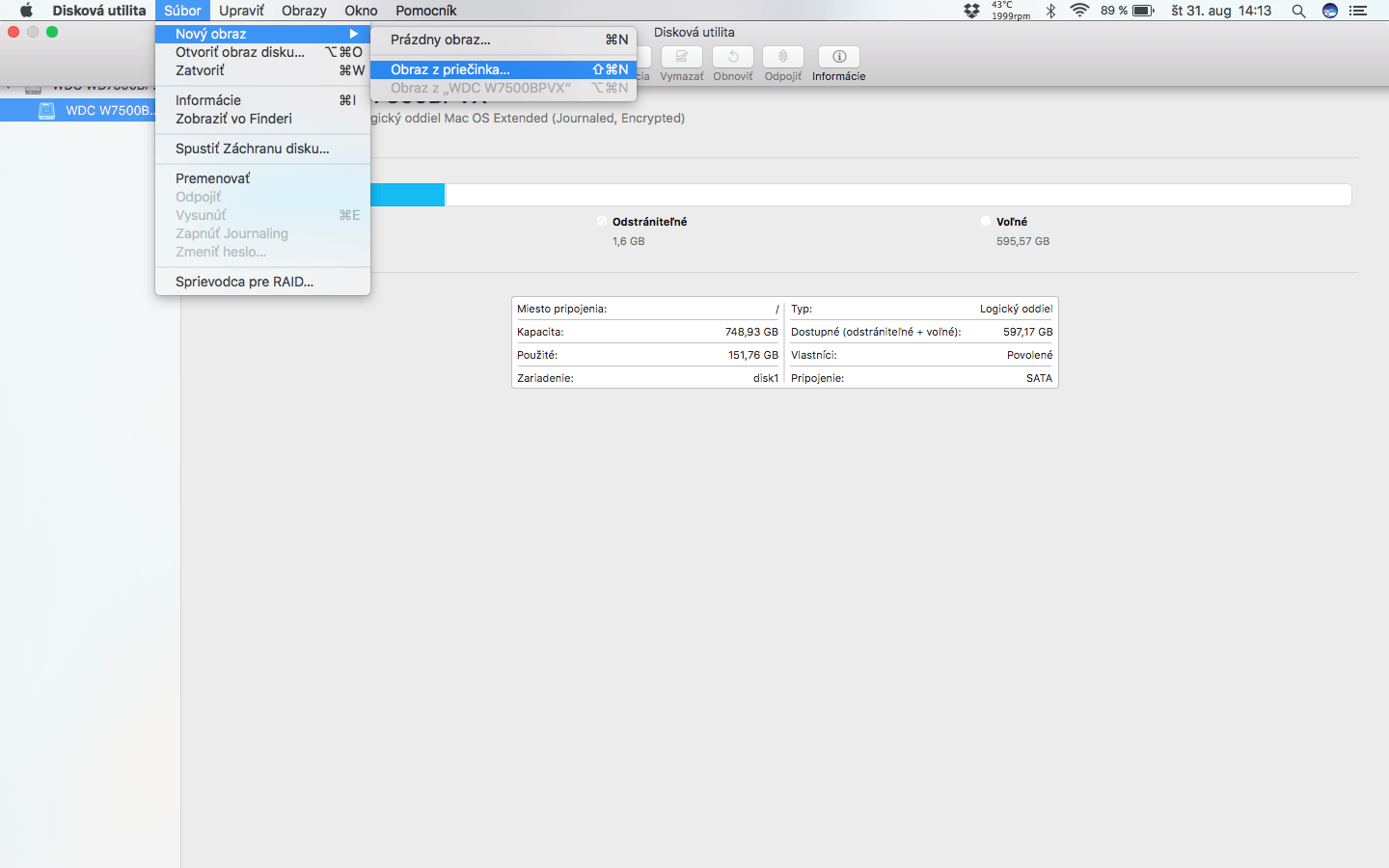Click the Použité value 151,76 GB

pyautogui.click(x=752, y=355)
